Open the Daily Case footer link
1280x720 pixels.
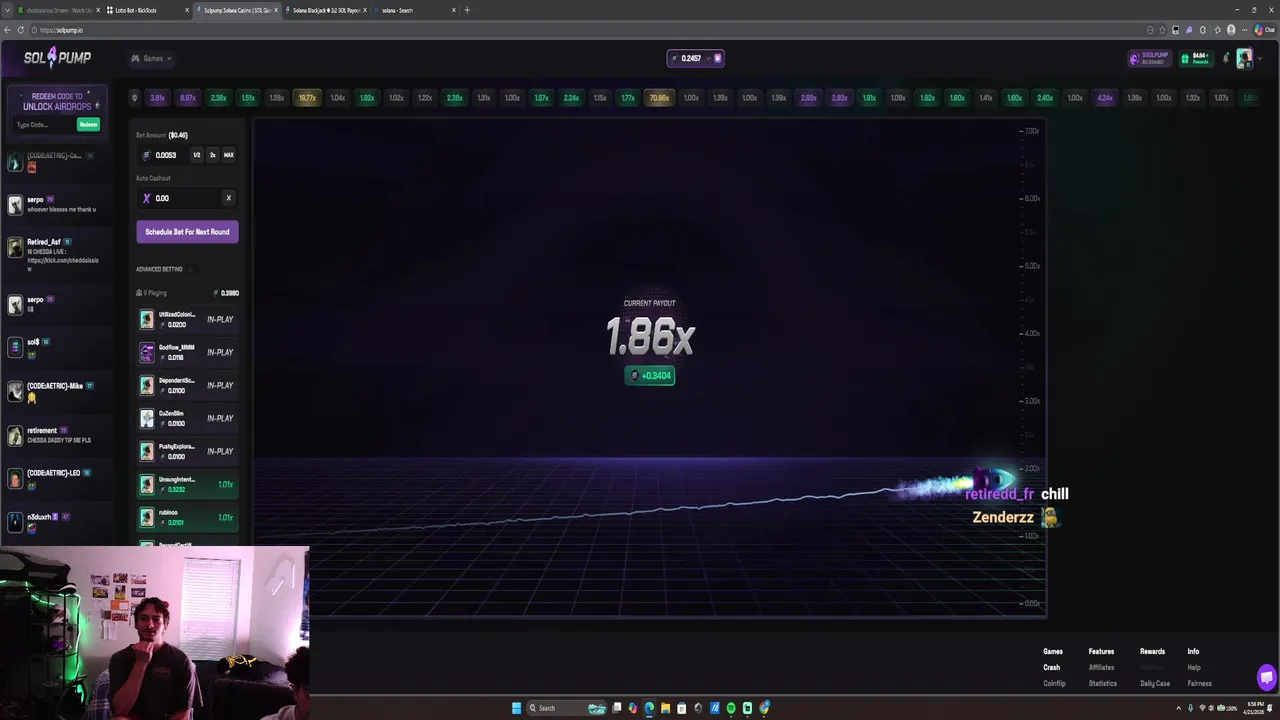[1155, 683]
